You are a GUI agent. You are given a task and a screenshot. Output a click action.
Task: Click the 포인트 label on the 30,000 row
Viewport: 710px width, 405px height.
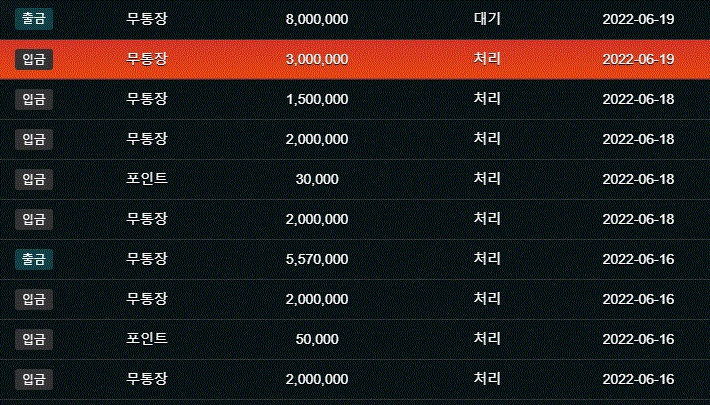point(147,179)
